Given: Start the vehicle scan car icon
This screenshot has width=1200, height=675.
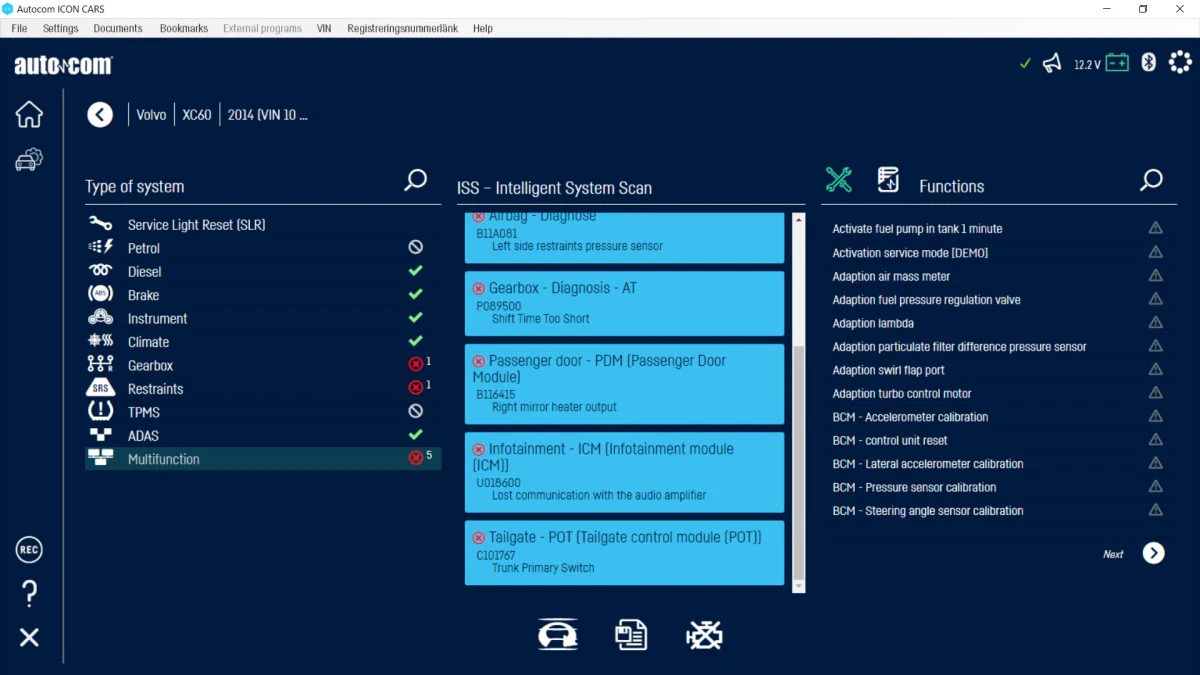Looking at the screenshot, I should point(558,635).
